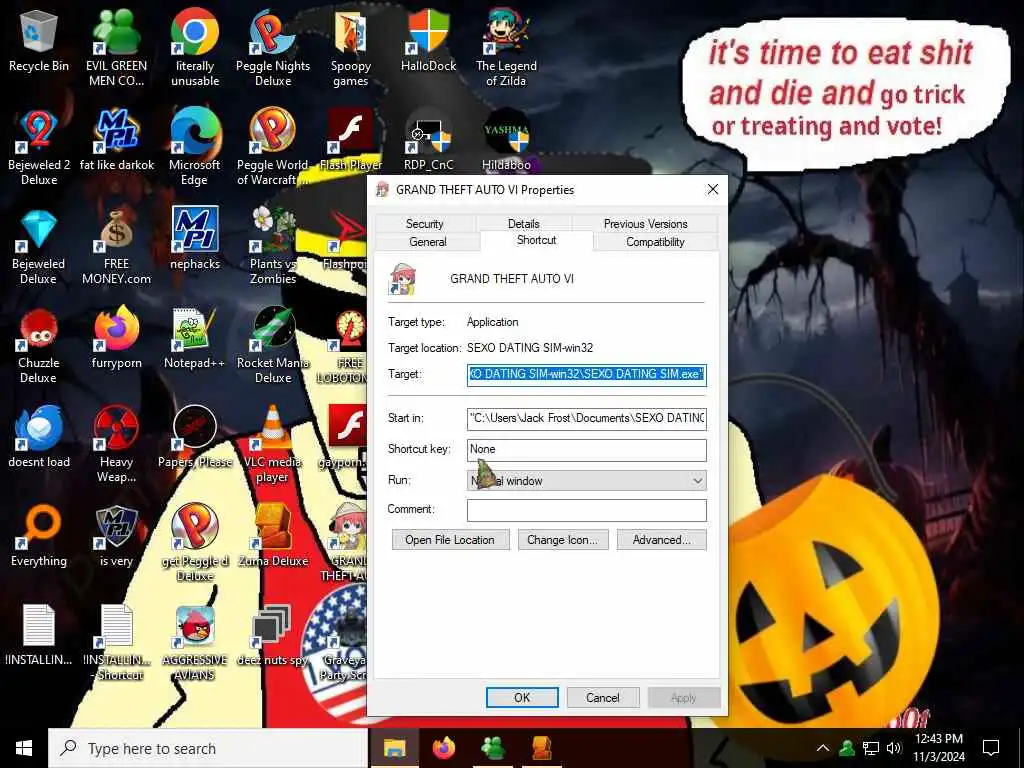
Task: Click the empty Comment field
Action: point(586,510)
